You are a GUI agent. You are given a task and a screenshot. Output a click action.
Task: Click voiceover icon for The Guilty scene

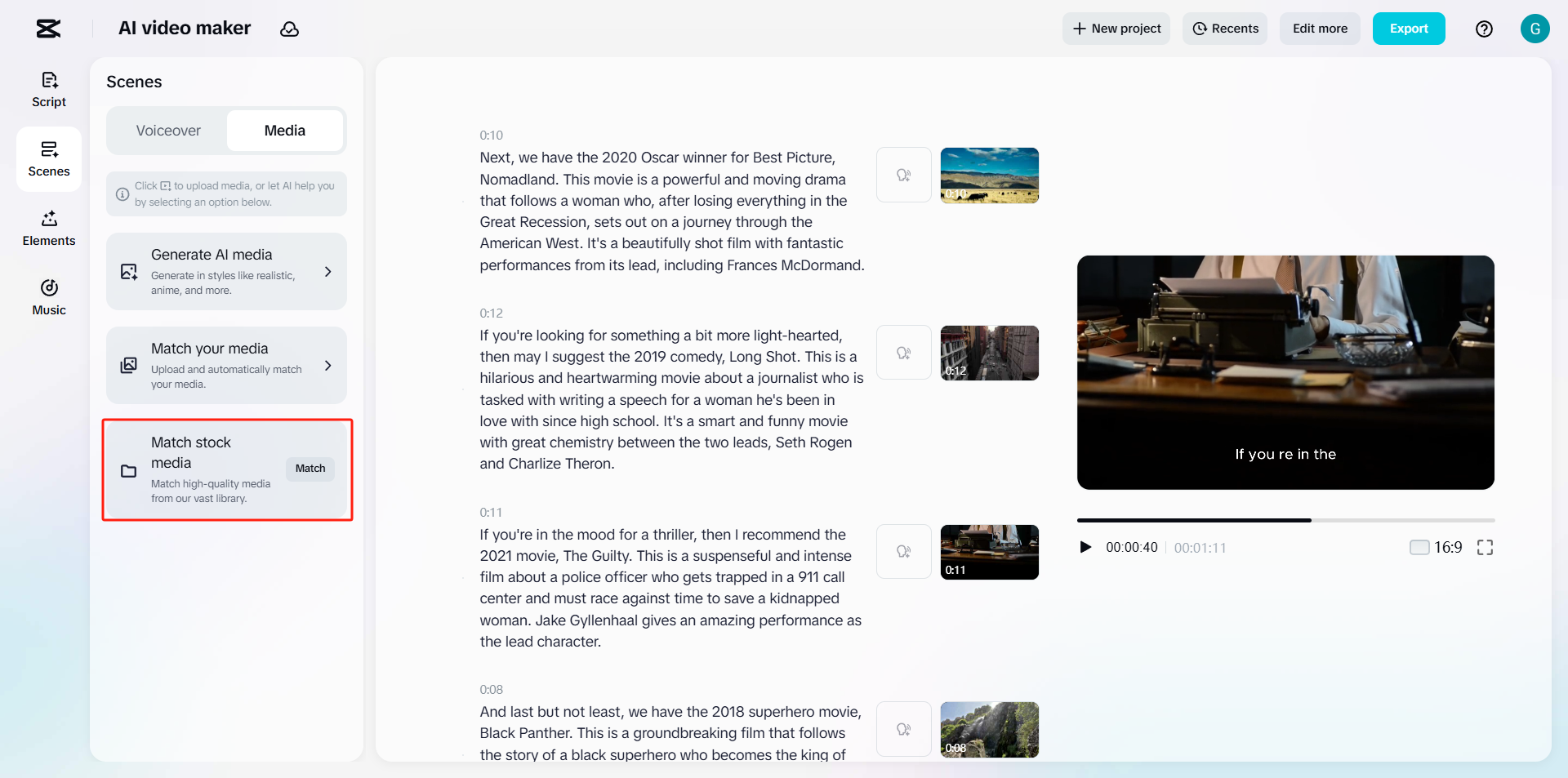coord(904,552)
